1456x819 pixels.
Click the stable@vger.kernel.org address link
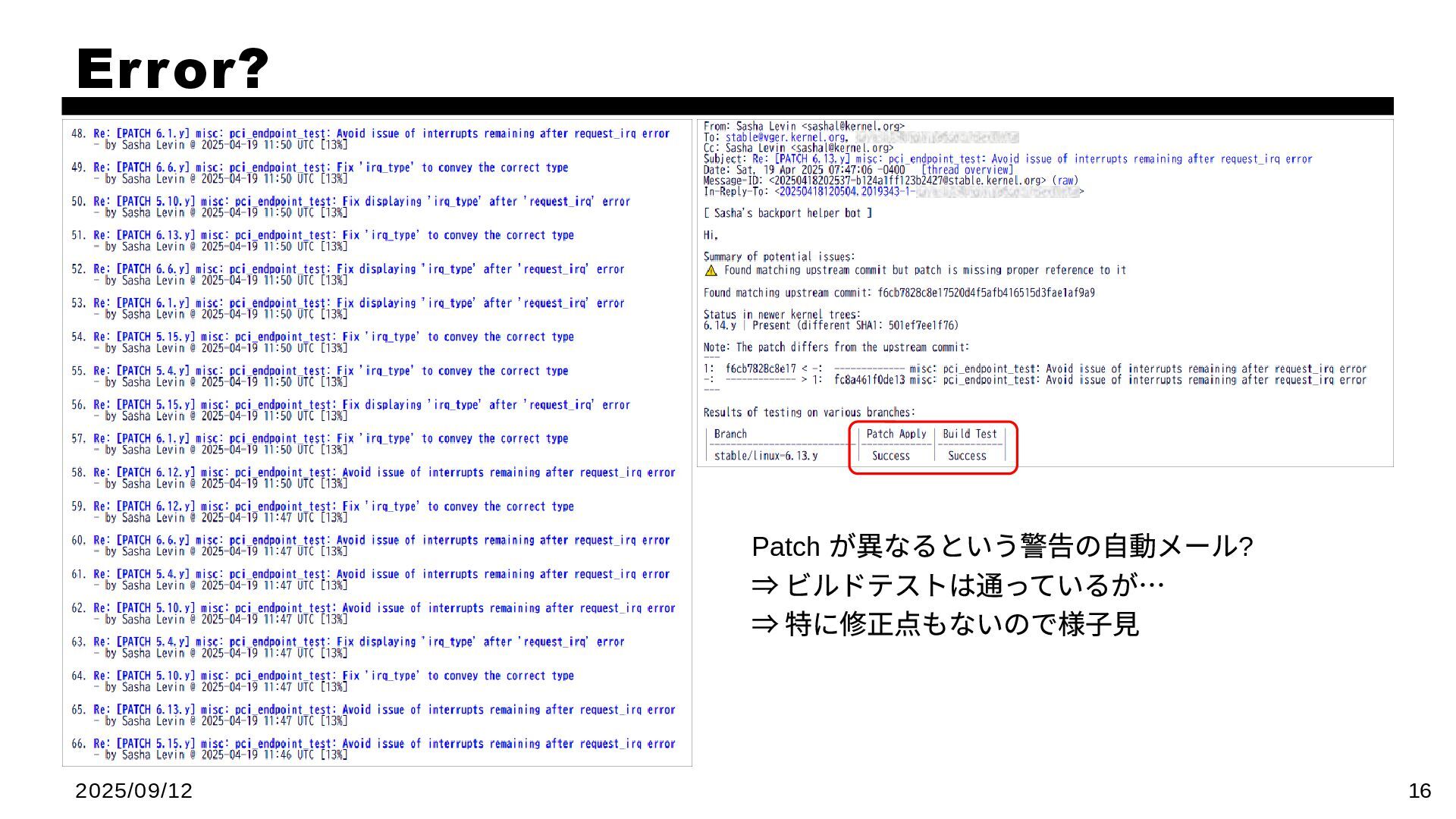[785, 137]
